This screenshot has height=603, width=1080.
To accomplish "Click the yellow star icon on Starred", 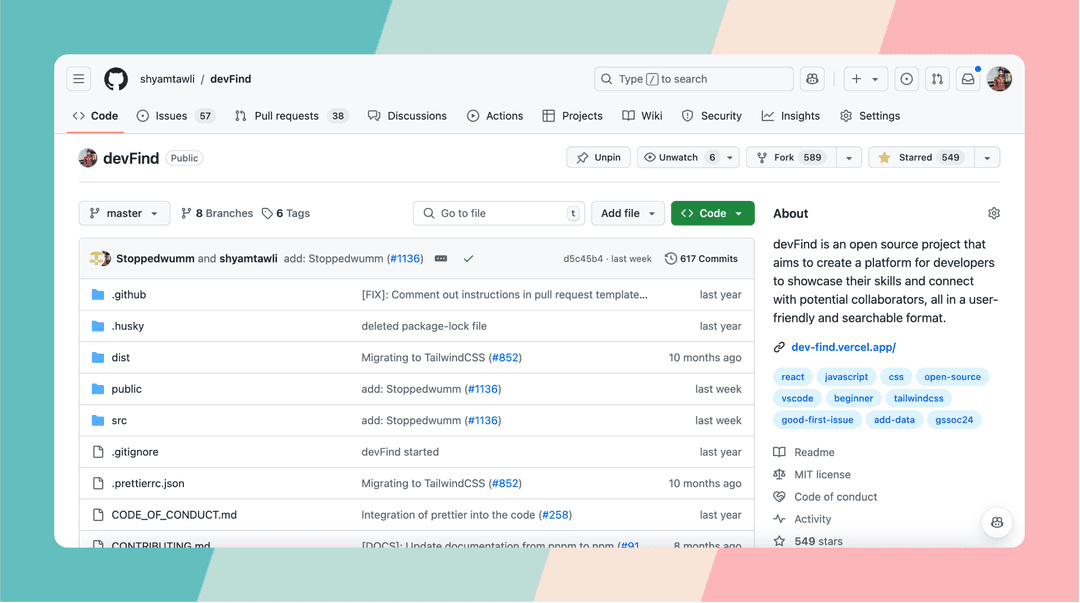I will click(x=884, y=158).
